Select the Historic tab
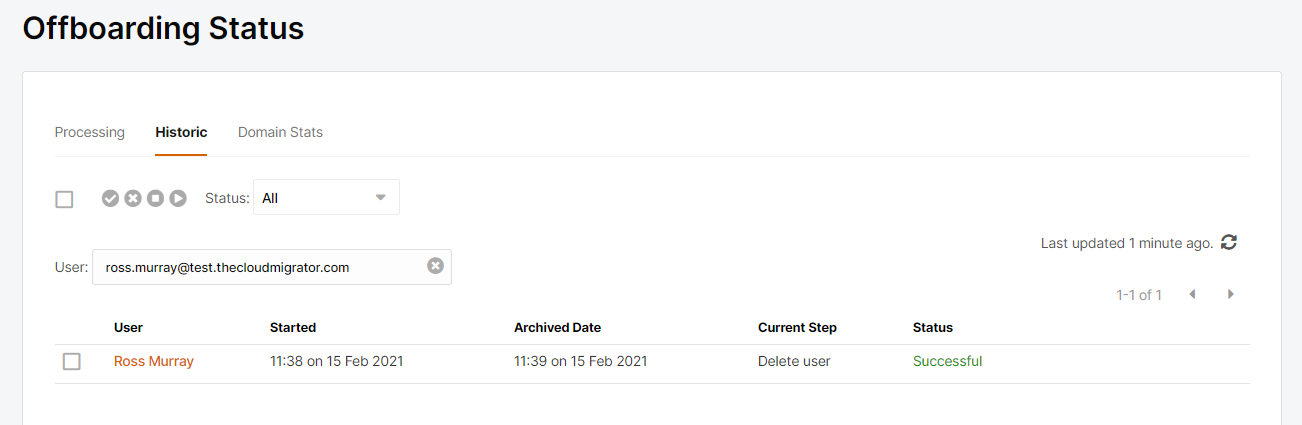The width and height of the screenshot is (1302, 425). click(x=181, y=132)
